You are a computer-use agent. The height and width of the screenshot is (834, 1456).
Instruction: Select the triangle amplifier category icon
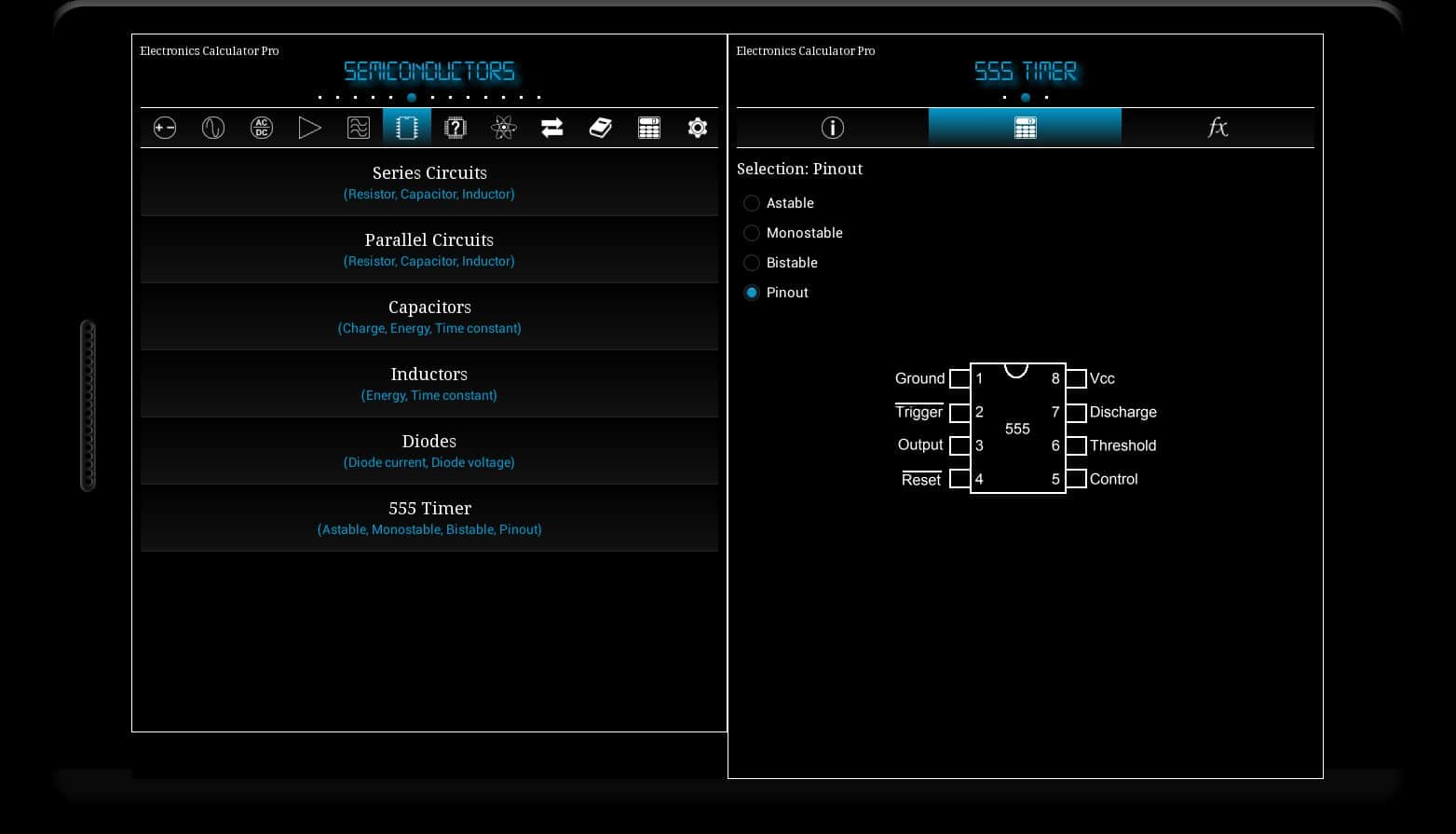(310, 128)
